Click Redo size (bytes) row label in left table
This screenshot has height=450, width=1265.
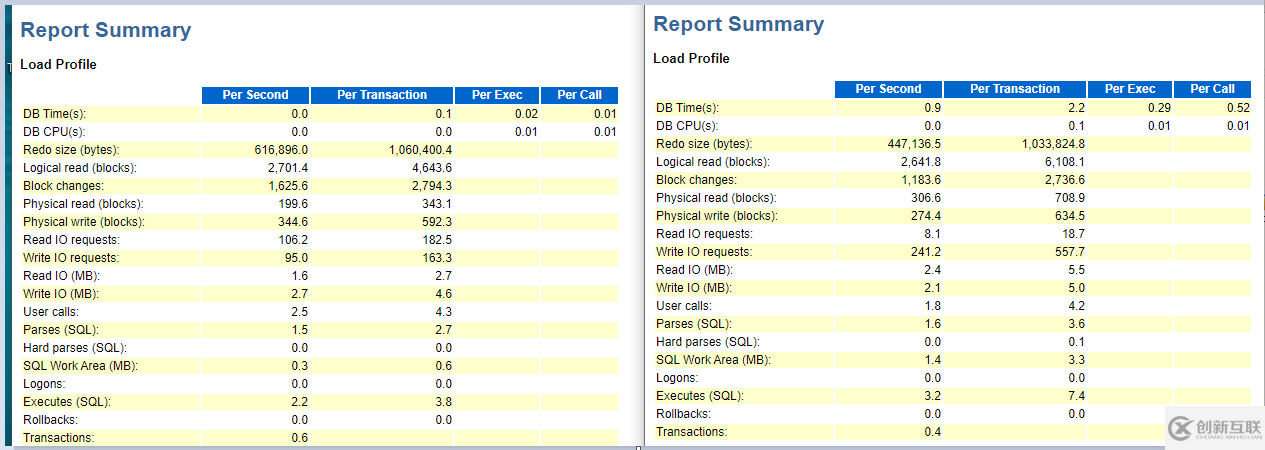click(x=68, y=150)
